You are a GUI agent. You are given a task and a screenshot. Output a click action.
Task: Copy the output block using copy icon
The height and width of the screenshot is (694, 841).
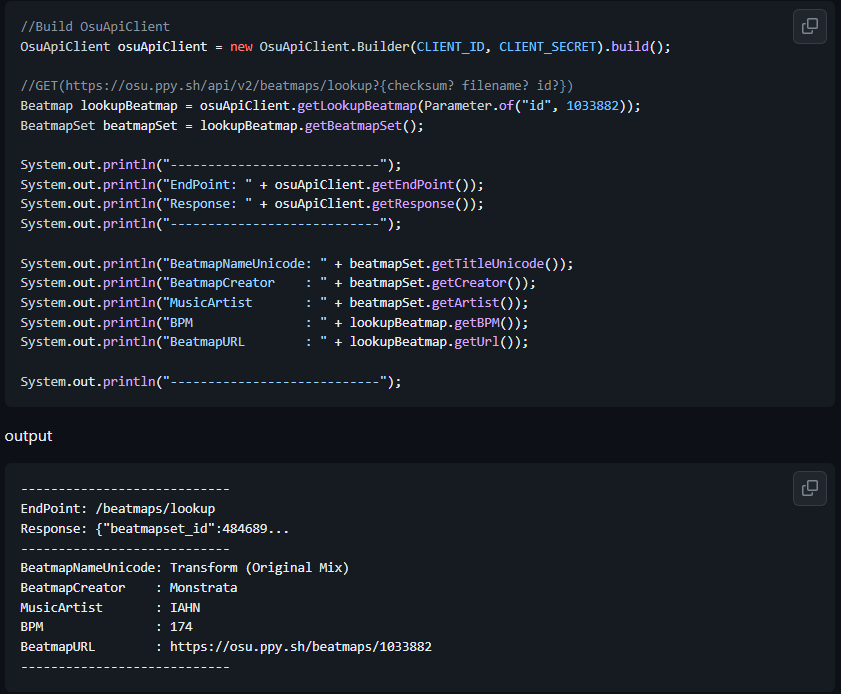coord(809,488)
